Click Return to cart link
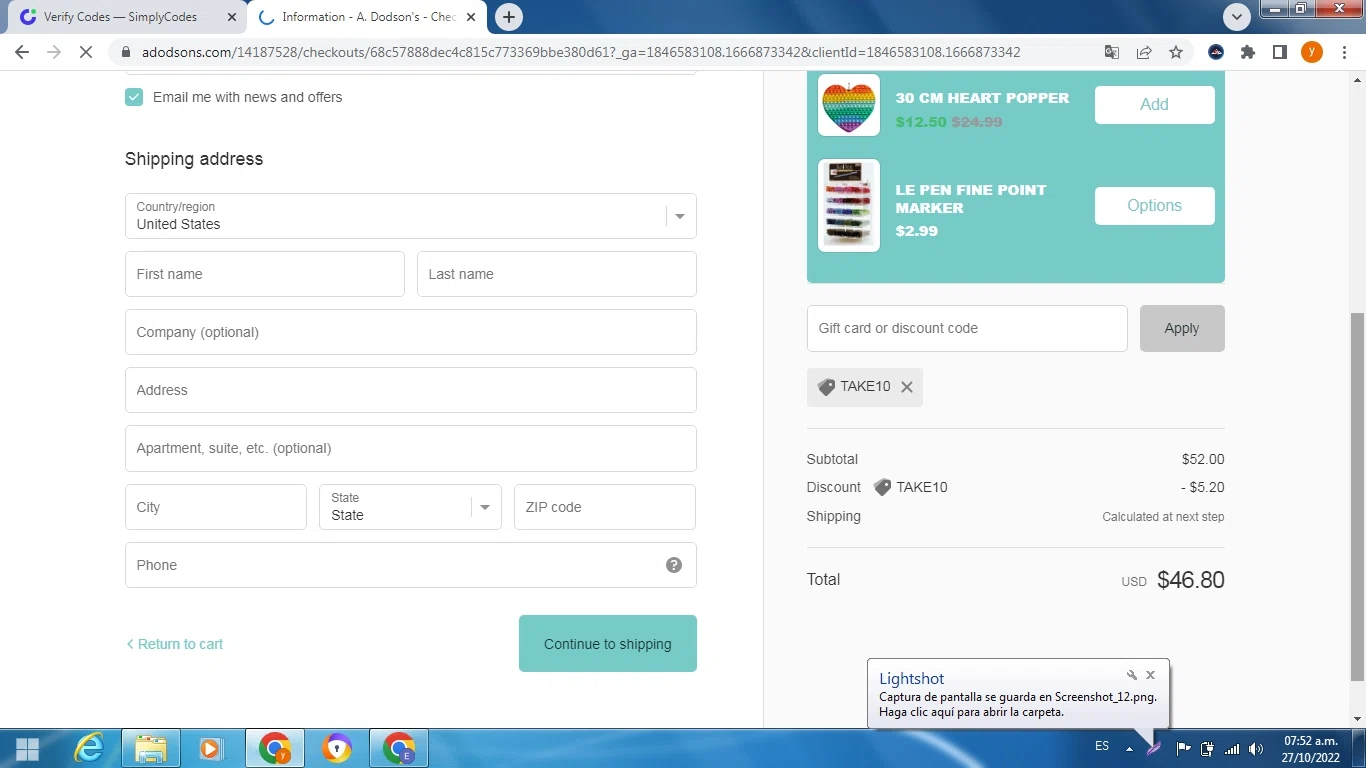The image size is (1366, 768). pos(174,644)
